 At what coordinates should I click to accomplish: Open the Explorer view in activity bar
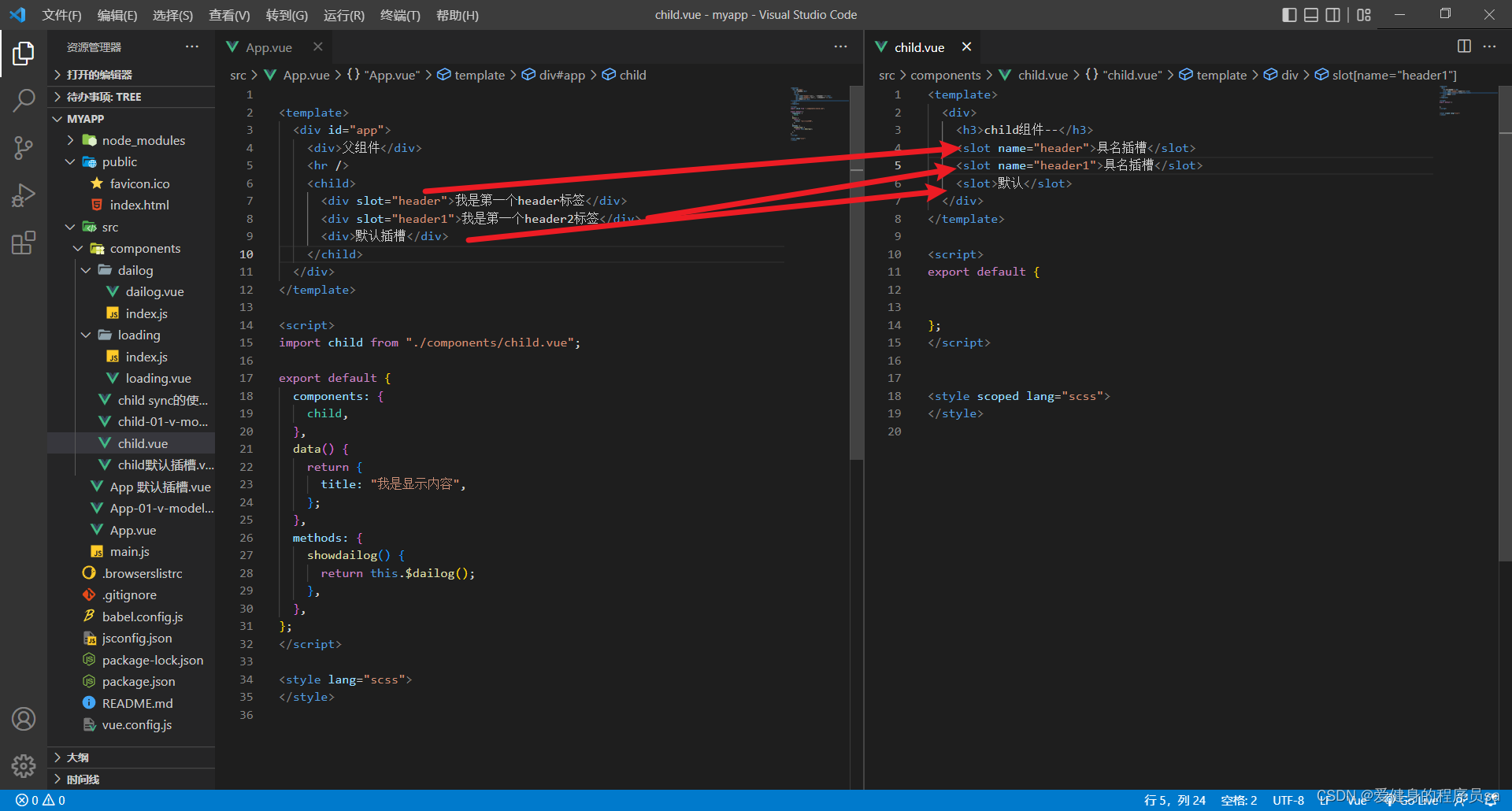click(24, 54)
